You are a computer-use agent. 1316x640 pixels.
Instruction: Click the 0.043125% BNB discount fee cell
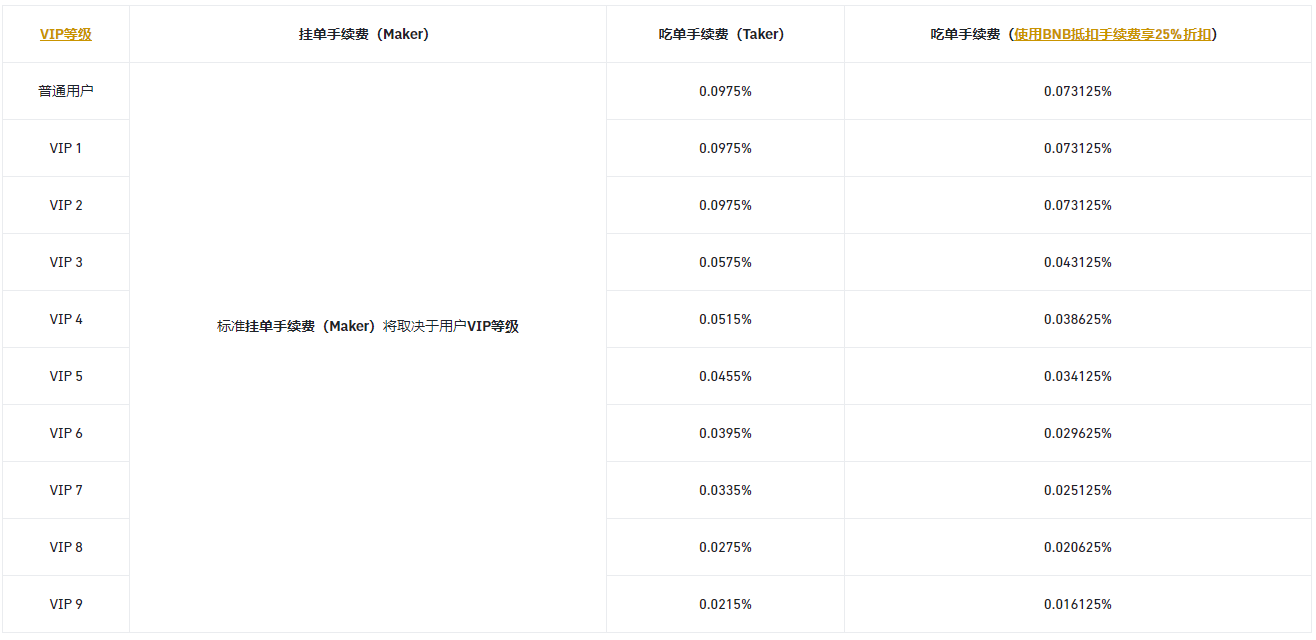[x=1077, y=262]
